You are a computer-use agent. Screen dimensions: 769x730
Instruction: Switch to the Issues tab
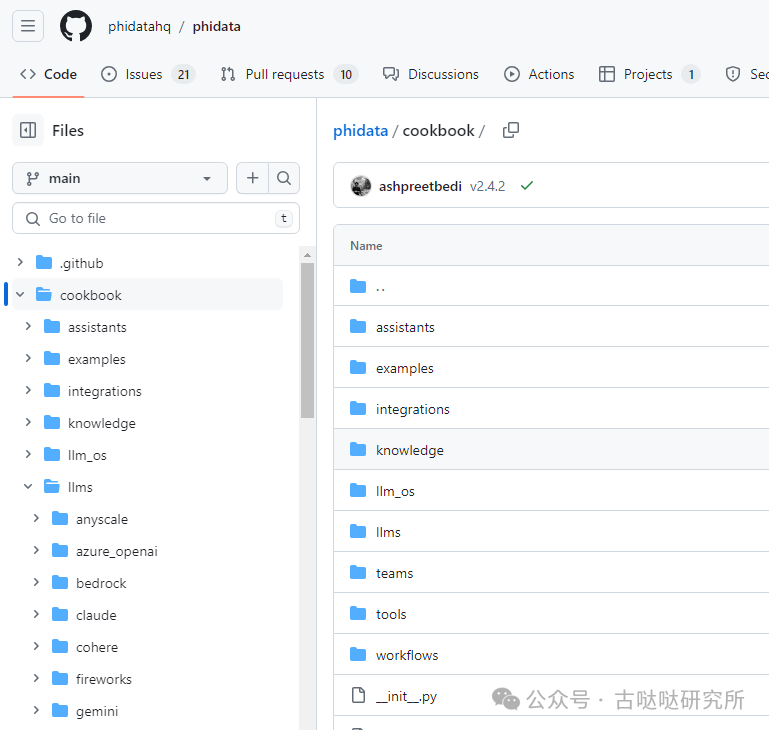pos(146,74)
